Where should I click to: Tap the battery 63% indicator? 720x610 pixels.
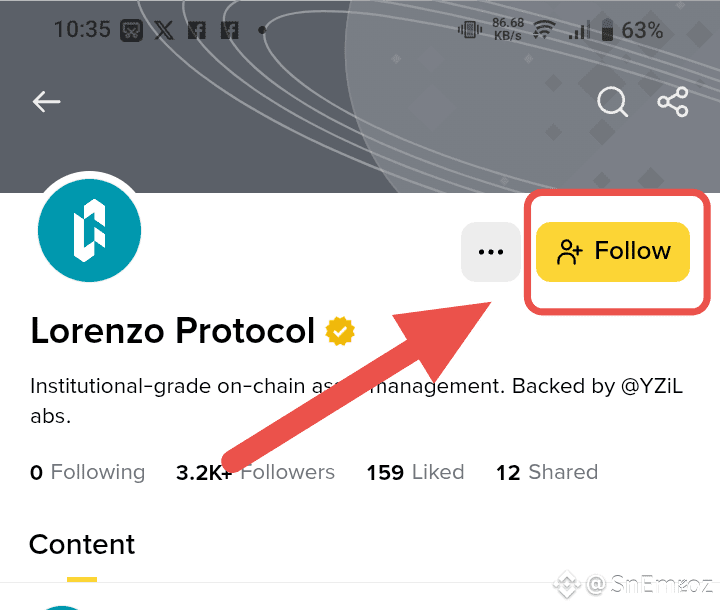click(631, 30)
